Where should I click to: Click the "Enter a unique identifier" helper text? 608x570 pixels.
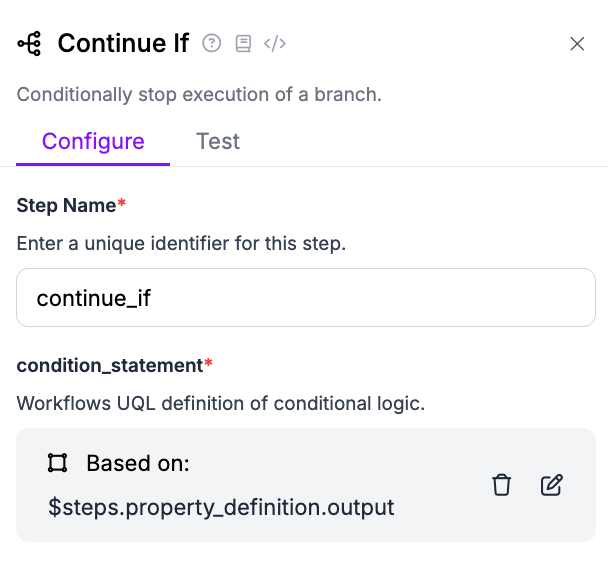(181, 243)
